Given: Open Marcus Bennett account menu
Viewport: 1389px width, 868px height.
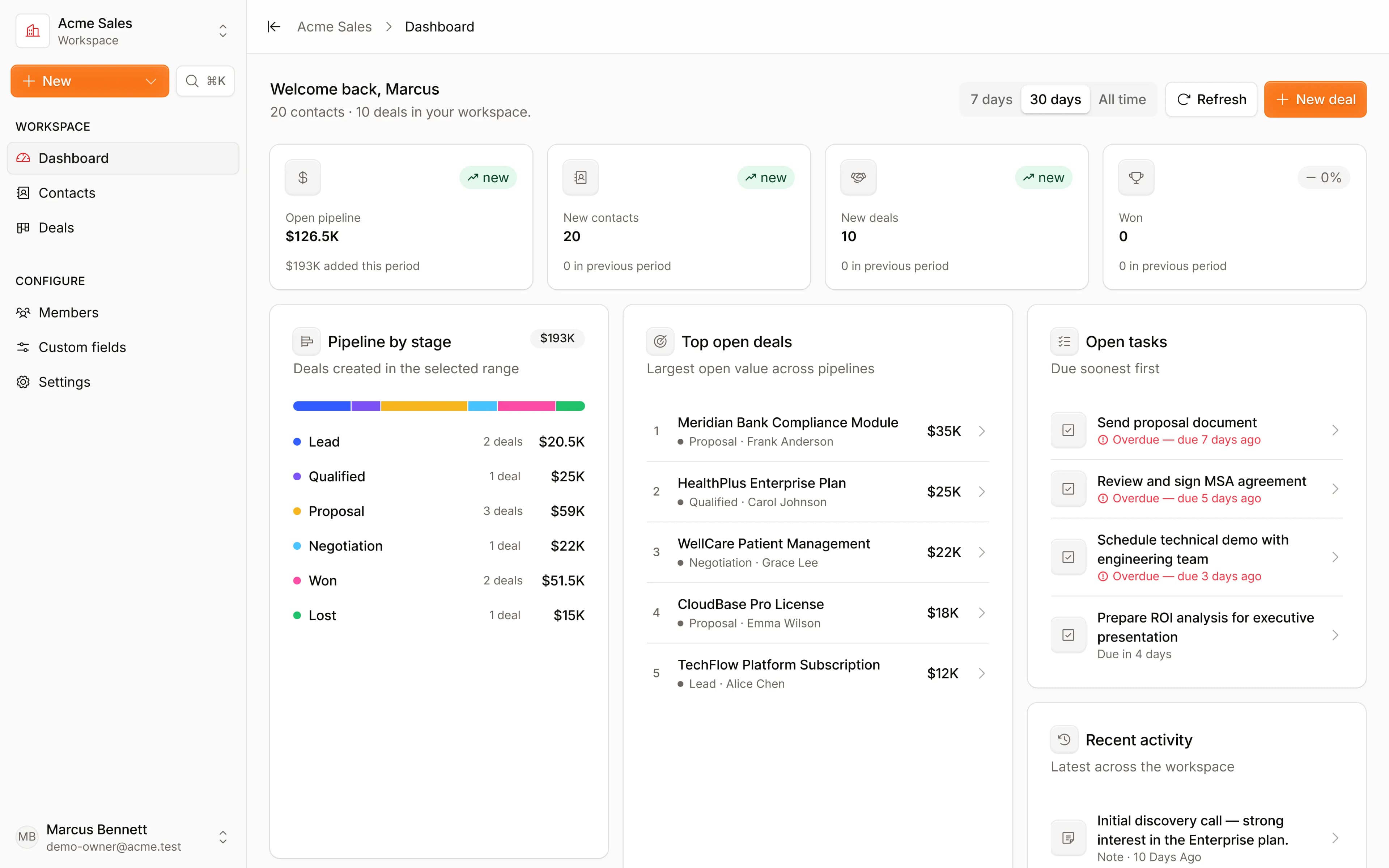Looking at the screenshot, I should click(x=223, y=837).
